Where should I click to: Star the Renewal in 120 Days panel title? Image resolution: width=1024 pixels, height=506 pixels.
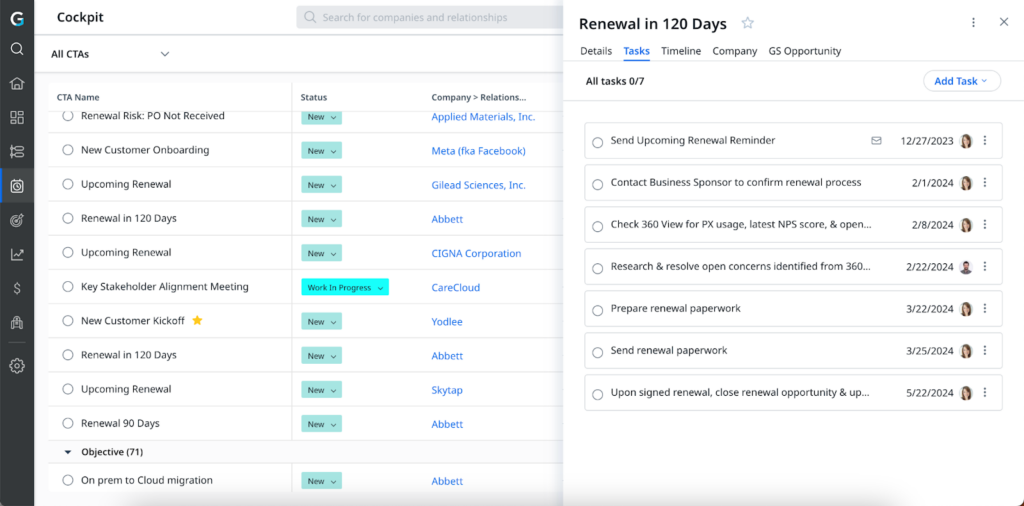pos(748,24)
